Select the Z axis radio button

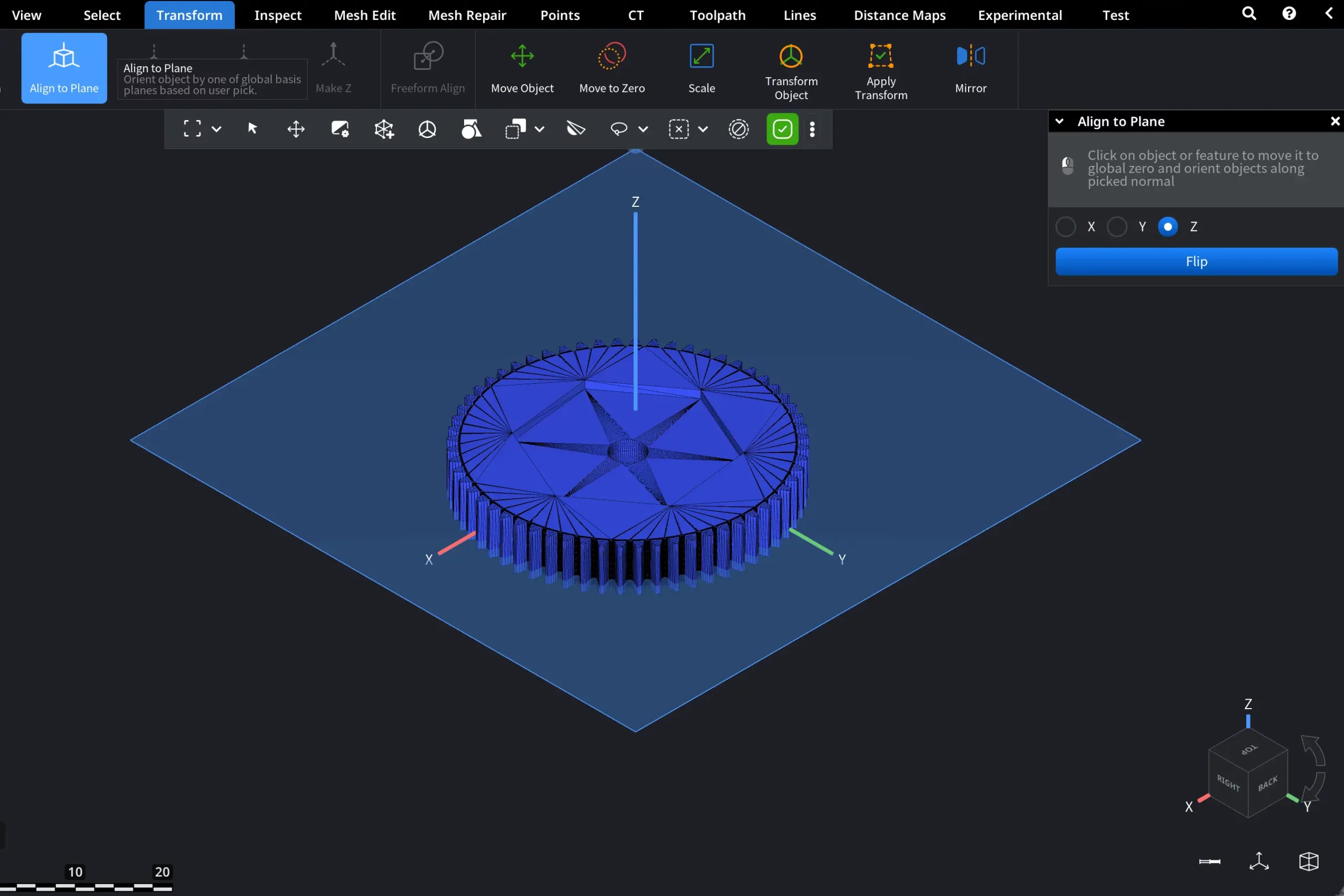point(1168,227)
